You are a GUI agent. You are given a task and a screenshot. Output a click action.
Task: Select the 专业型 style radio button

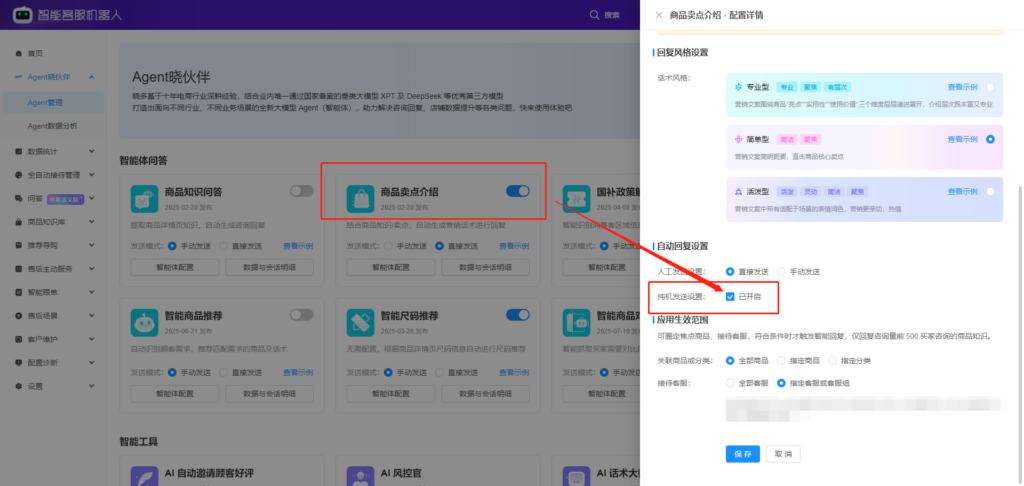(x=991, y=87)
